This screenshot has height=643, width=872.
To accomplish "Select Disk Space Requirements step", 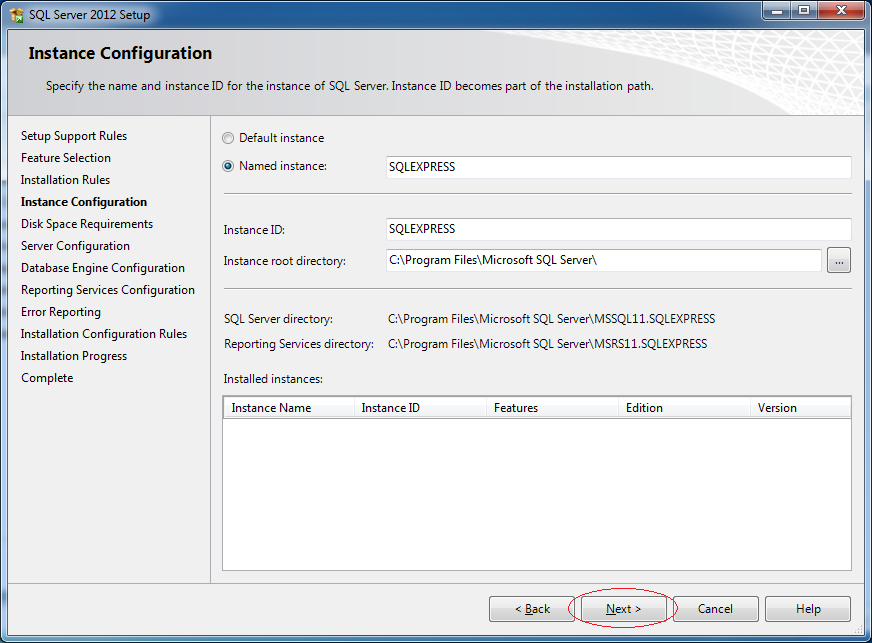I will click(87, 224).
